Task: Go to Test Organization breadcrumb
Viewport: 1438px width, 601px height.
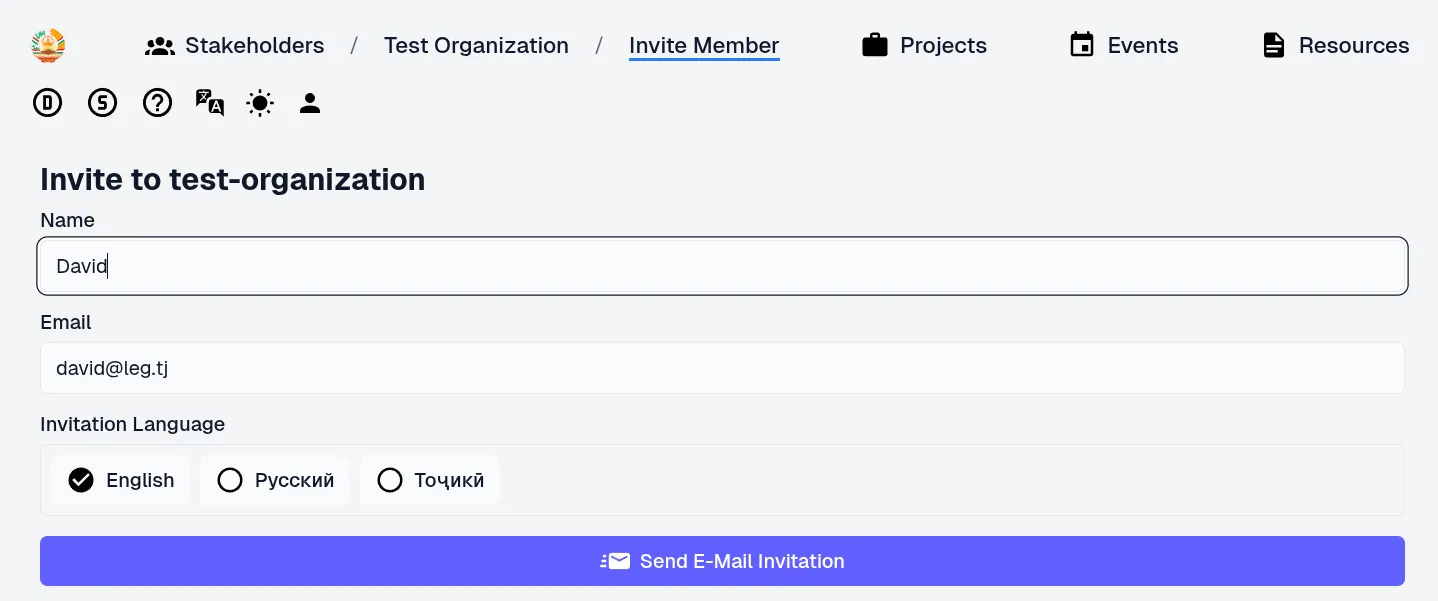Action: [476, 46]
